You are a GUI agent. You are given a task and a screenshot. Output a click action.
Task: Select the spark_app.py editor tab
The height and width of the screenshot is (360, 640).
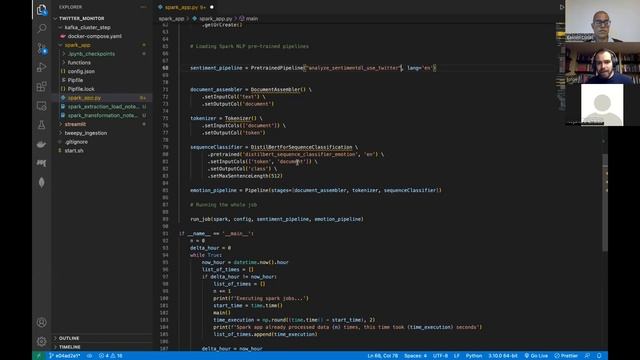pyautogui.click(x=186, y=7)
